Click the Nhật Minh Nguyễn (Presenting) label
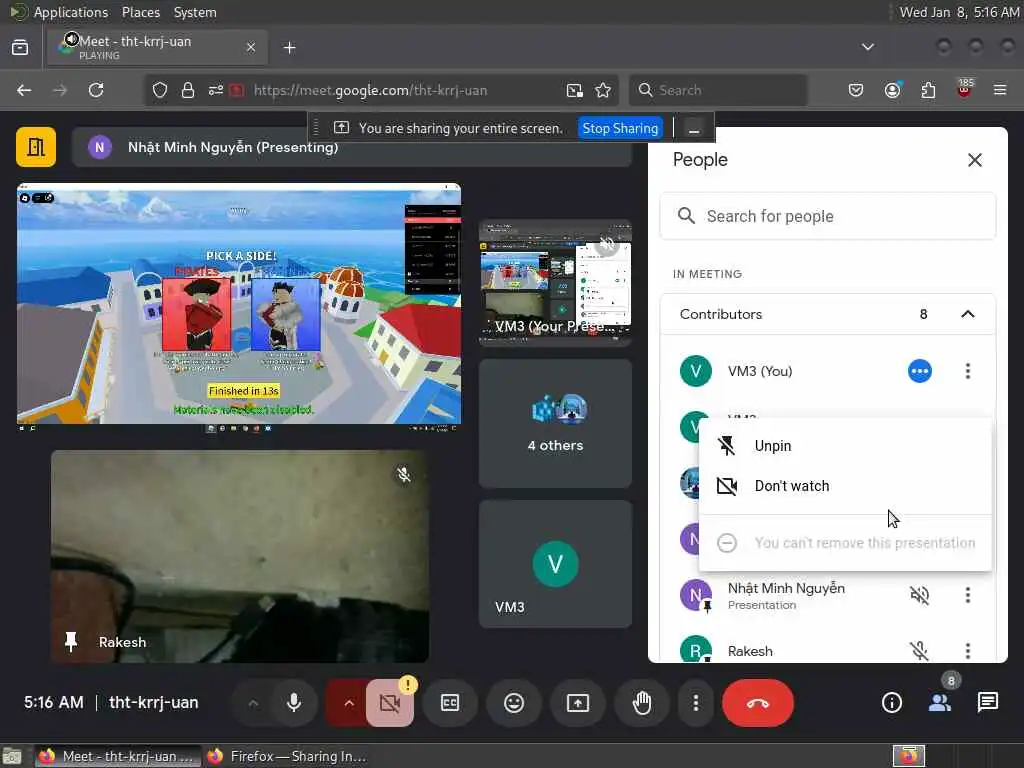The width and height of the screenshot is (1024, 768). coord(232,147)
